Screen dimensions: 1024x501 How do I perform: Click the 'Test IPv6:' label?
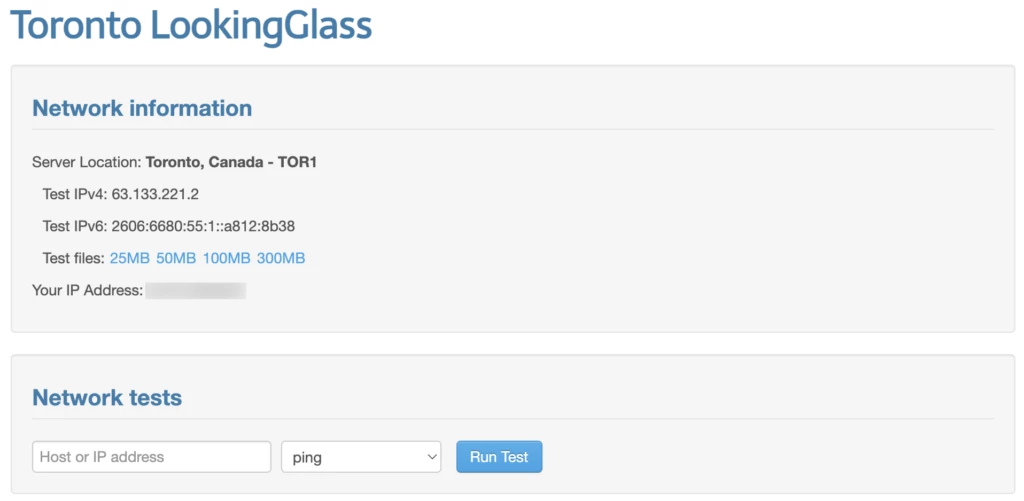(x=75, y=226)
